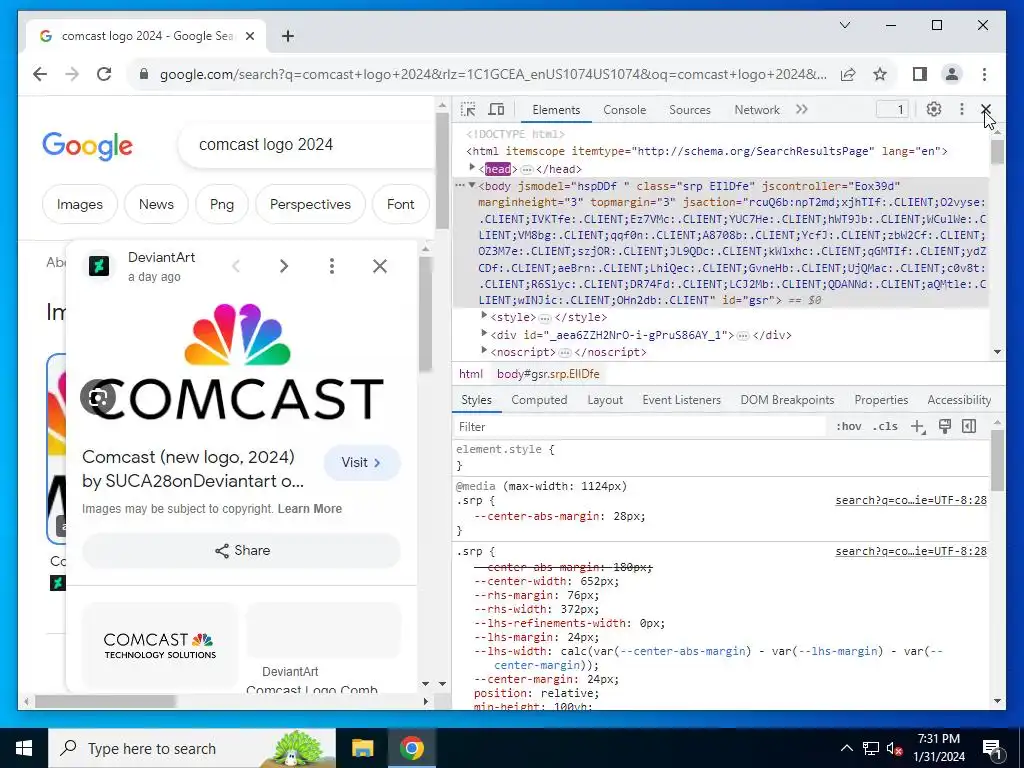Open the Learn More copyright link
The height and width of the screenshot is (768, 1024).
(310, 509)
